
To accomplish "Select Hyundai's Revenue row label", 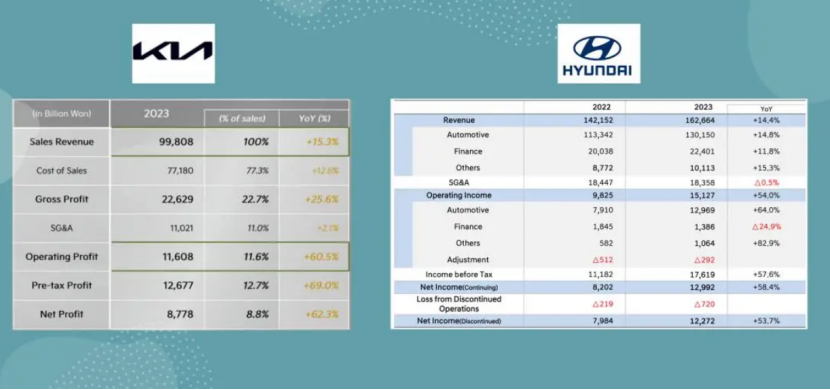I will (459, 120).
